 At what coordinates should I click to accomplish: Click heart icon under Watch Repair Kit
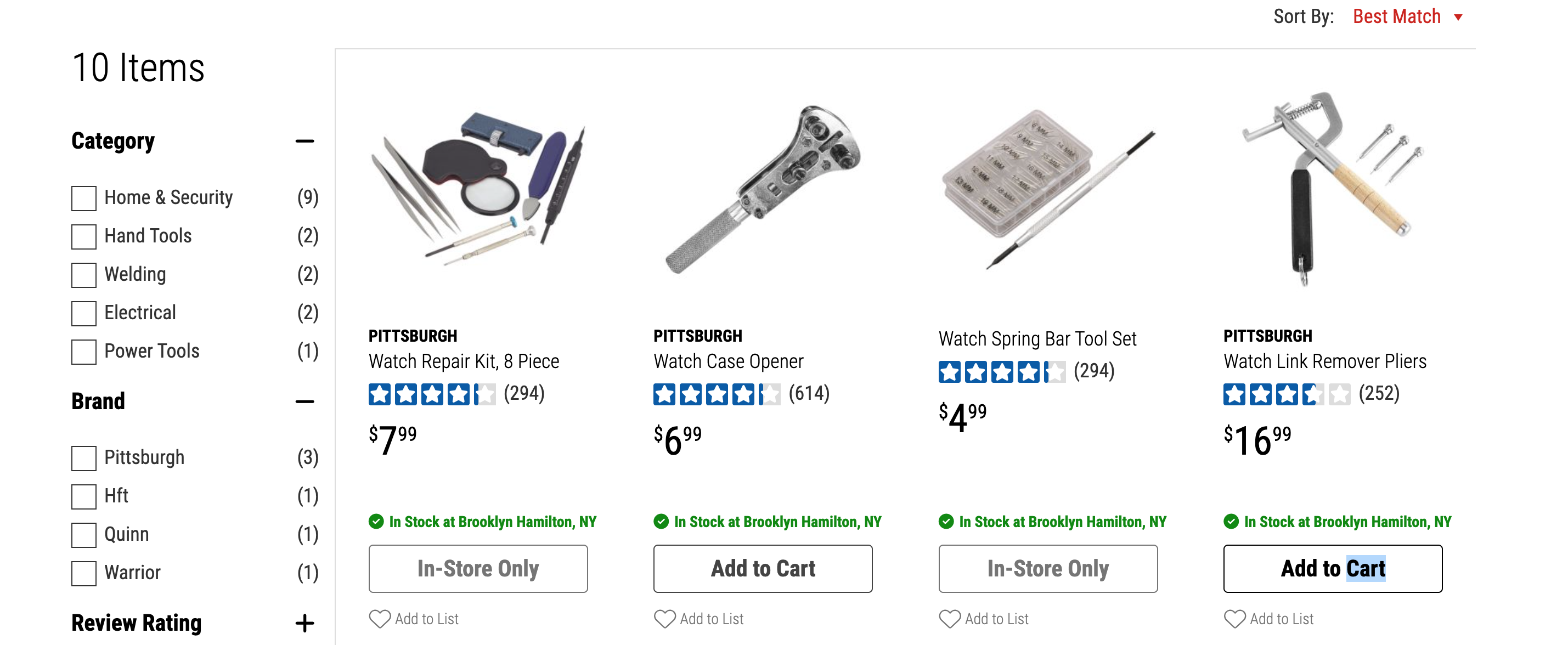(380, 618)
